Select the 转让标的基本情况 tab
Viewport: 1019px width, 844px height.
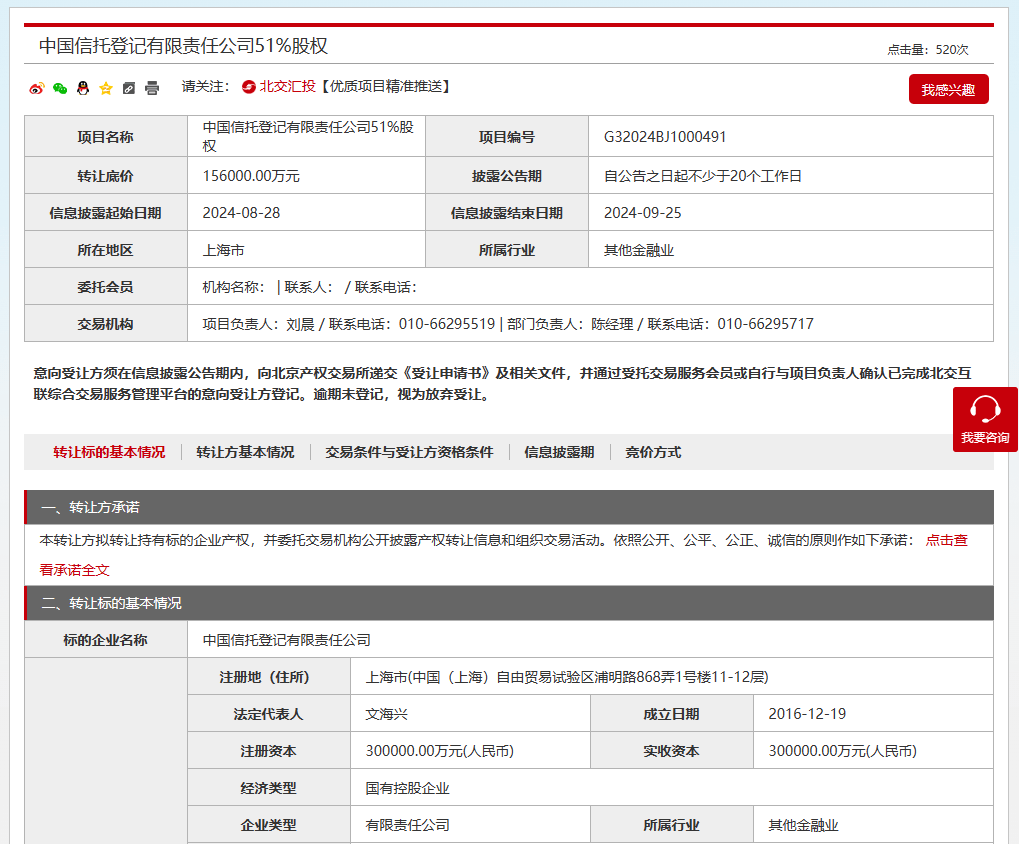click(x=109, y=452)
